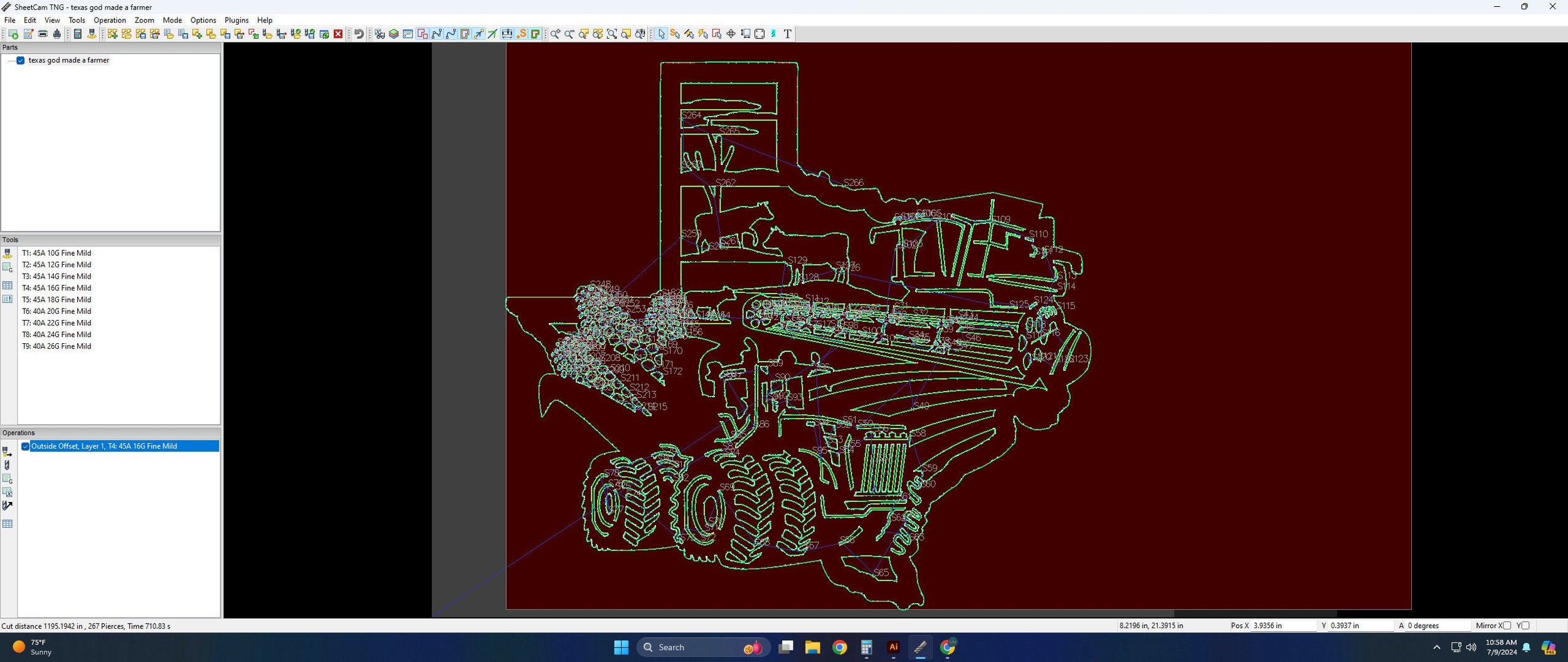Click the red X delete icon
Viewport: 1568px width, 662px height.
pyautogui.click(x=338, y=34)
